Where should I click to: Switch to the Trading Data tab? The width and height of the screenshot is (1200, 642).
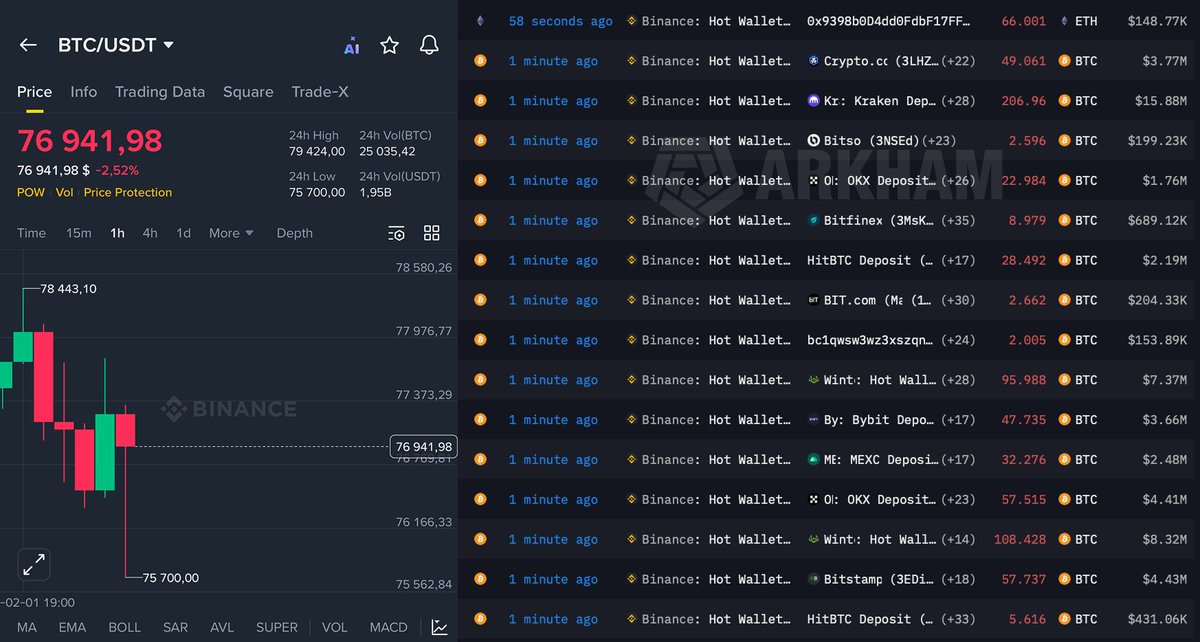point(160,91)
